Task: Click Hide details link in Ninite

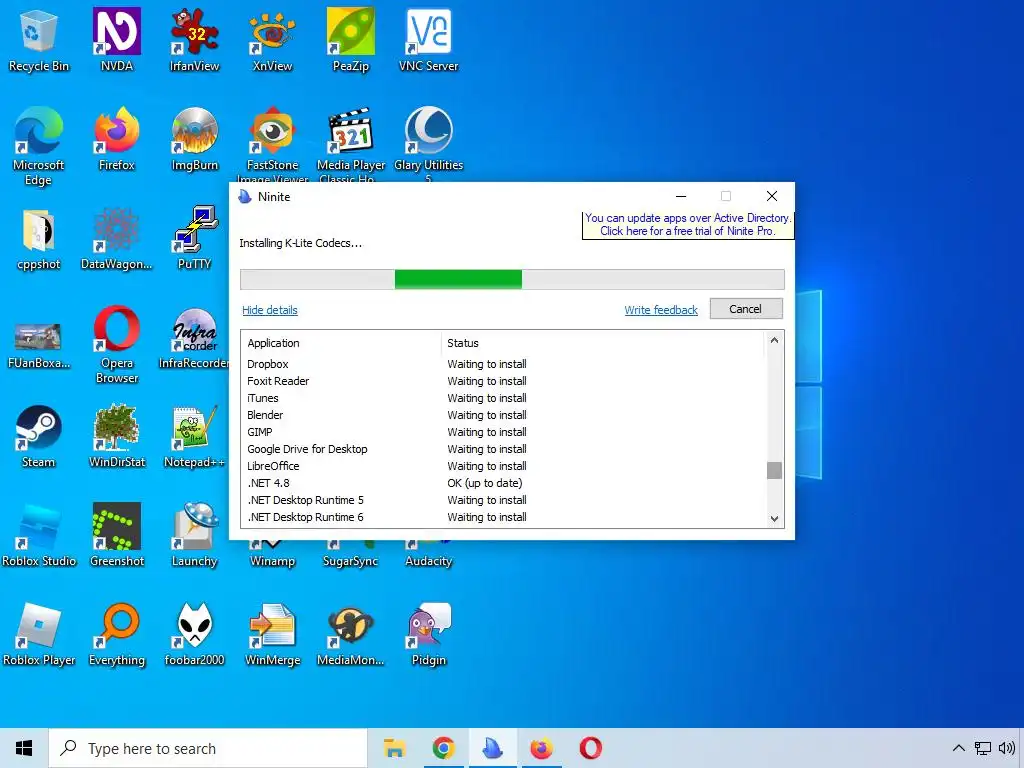Action: point(270,310)
